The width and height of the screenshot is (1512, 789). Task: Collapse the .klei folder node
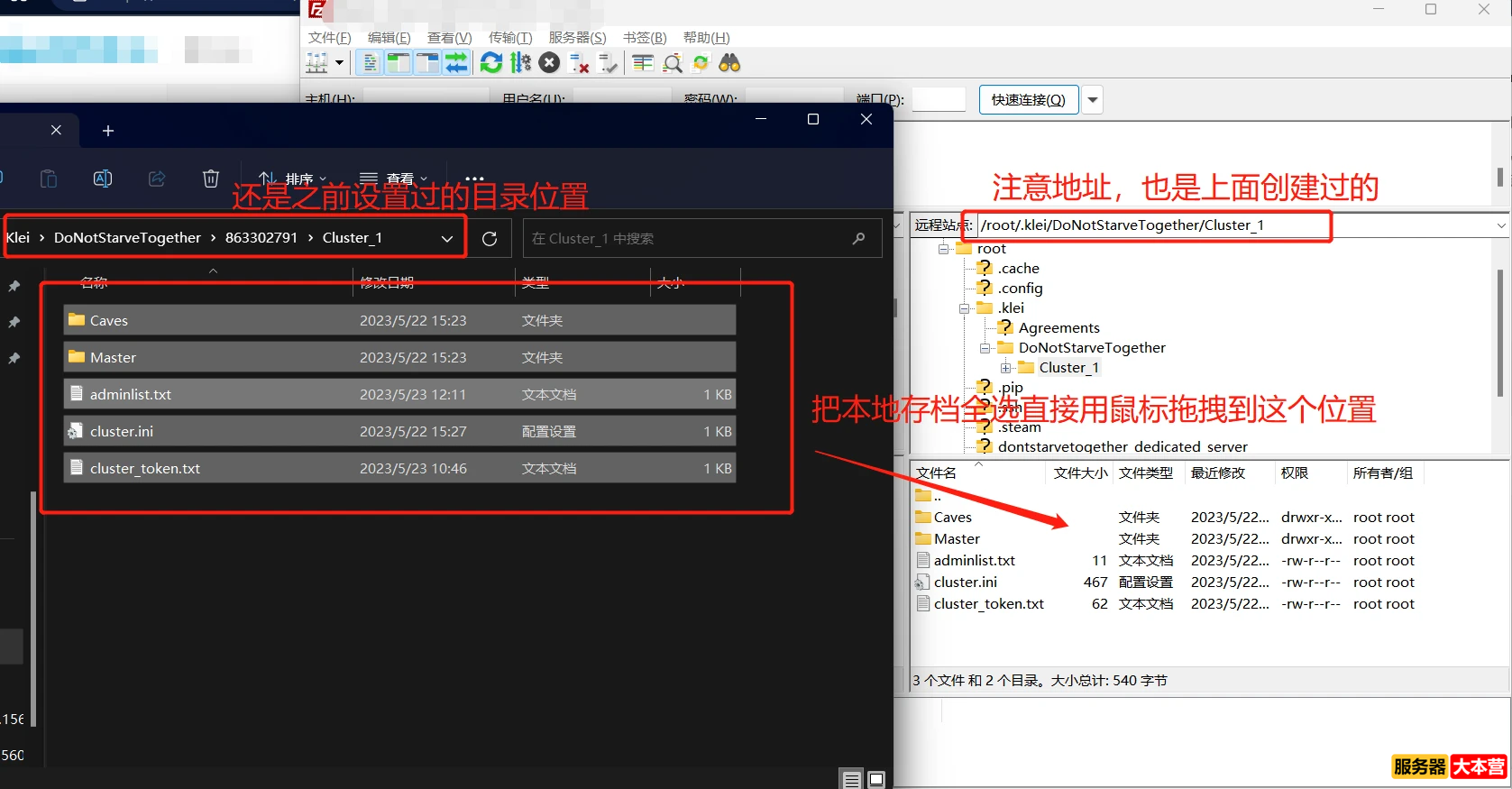pyautogui.click(x=965, y=308)
